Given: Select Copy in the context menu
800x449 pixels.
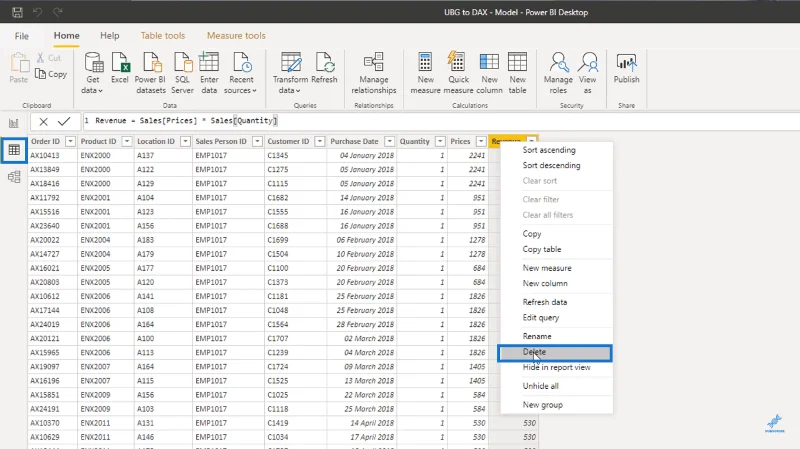Looking at the screenshot, I should tap(556, 234).
